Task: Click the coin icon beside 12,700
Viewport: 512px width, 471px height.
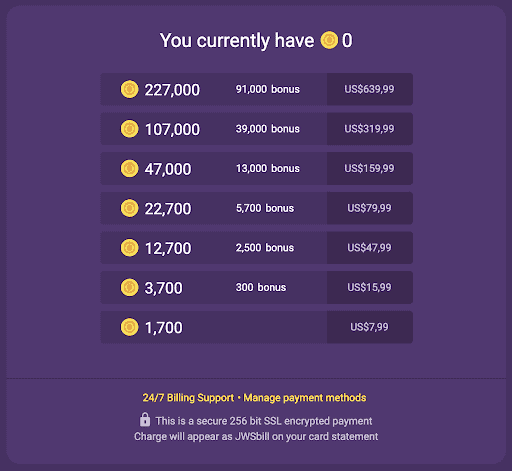Action: 129,248
